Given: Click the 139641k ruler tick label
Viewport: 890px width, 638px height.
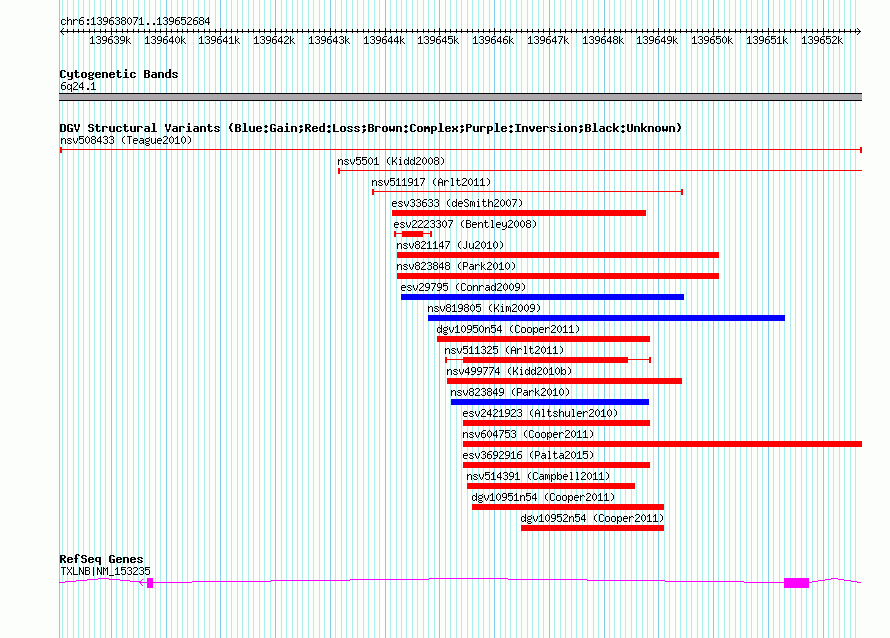Looking at the screenshot, I should pyautogui.click(x=219, y=41).
